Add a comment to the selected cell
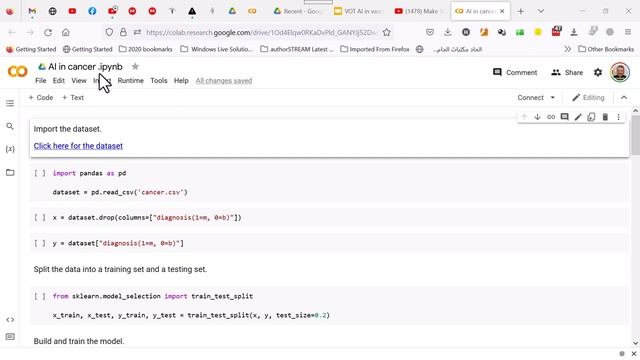Viewport: 640px width, 360px height. pos(564,117)
